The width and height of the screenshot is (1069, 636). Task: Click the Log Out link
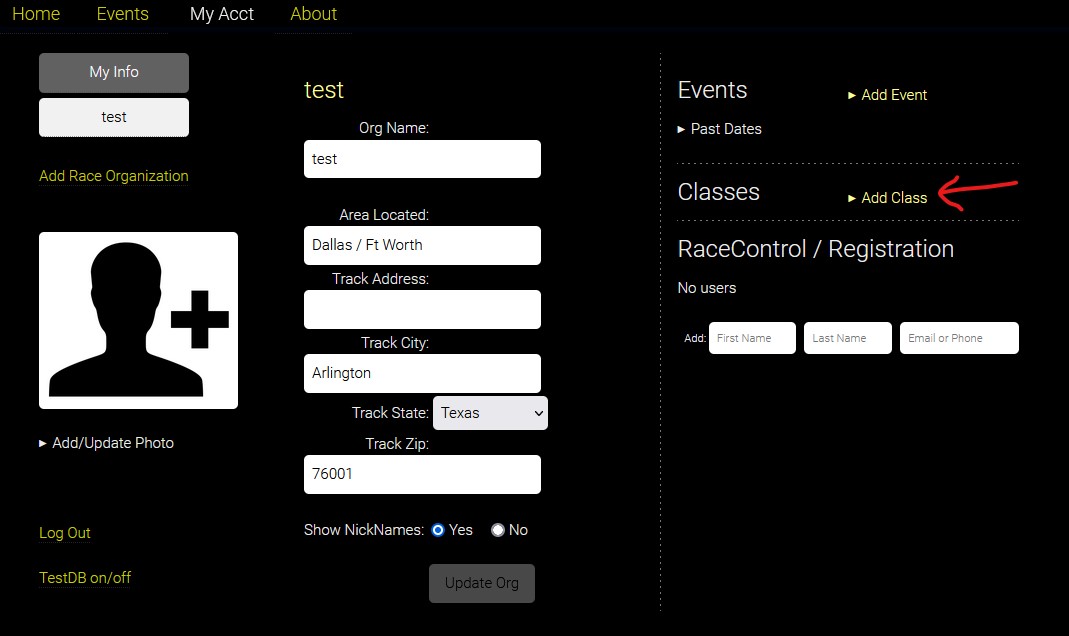65,533
